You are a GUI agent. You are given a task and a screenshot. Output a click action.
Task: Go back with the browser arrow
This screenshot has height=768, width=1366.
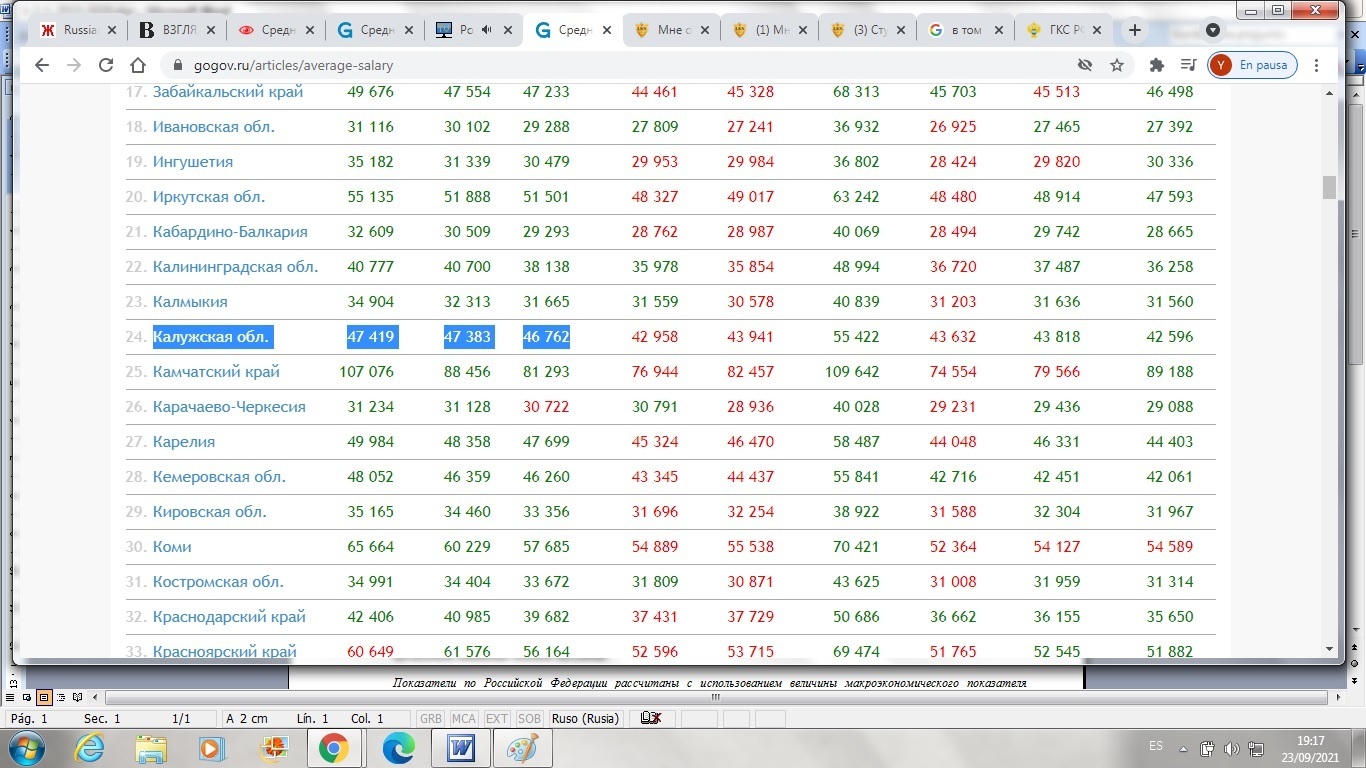[x=41, y=66]
